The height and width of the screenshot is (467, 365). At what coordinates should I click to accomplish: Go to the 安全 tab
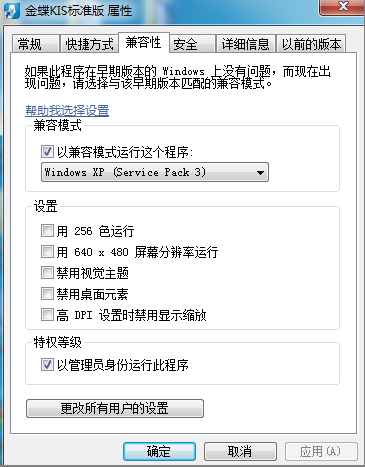pos(192,44)
